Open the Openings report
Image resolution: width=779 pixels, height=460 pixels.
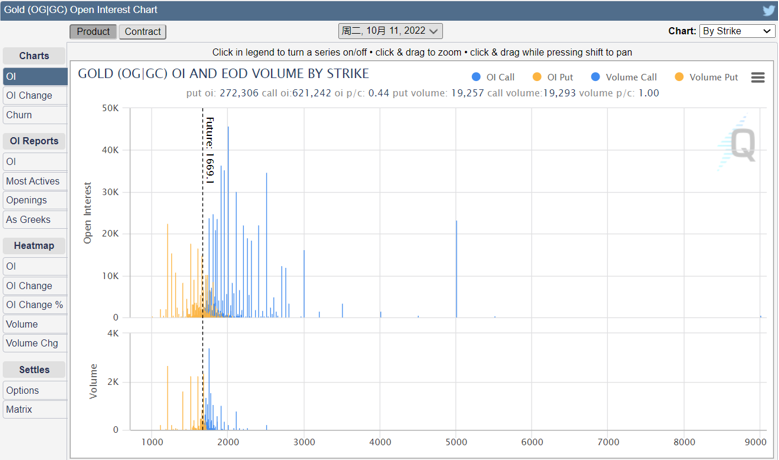pos(35,200)
